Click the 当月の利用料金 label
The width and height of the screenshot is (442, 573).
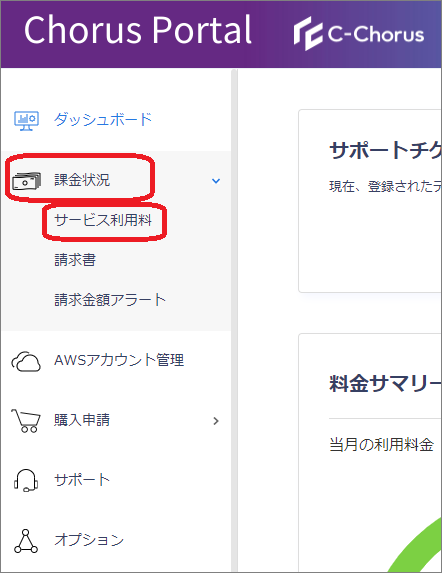click(x=382, y=445)
